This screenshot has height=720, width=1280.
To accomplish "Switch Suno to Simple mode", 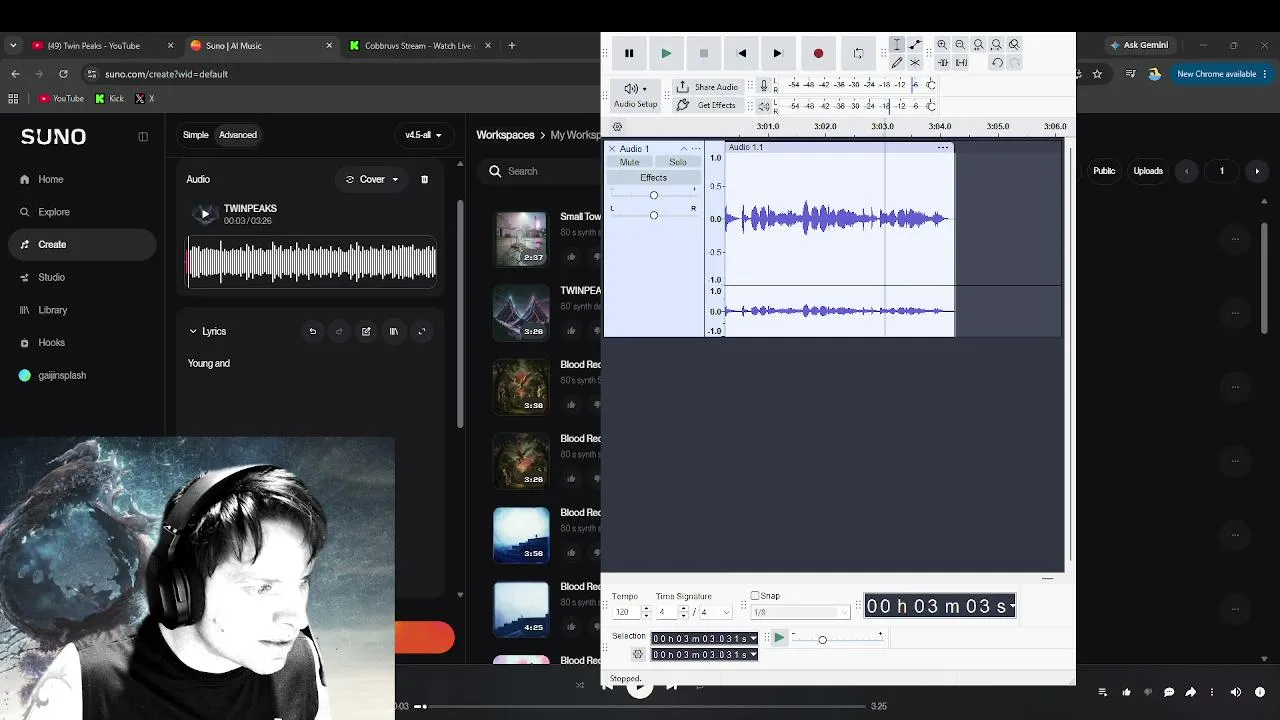I will point(196,135).
